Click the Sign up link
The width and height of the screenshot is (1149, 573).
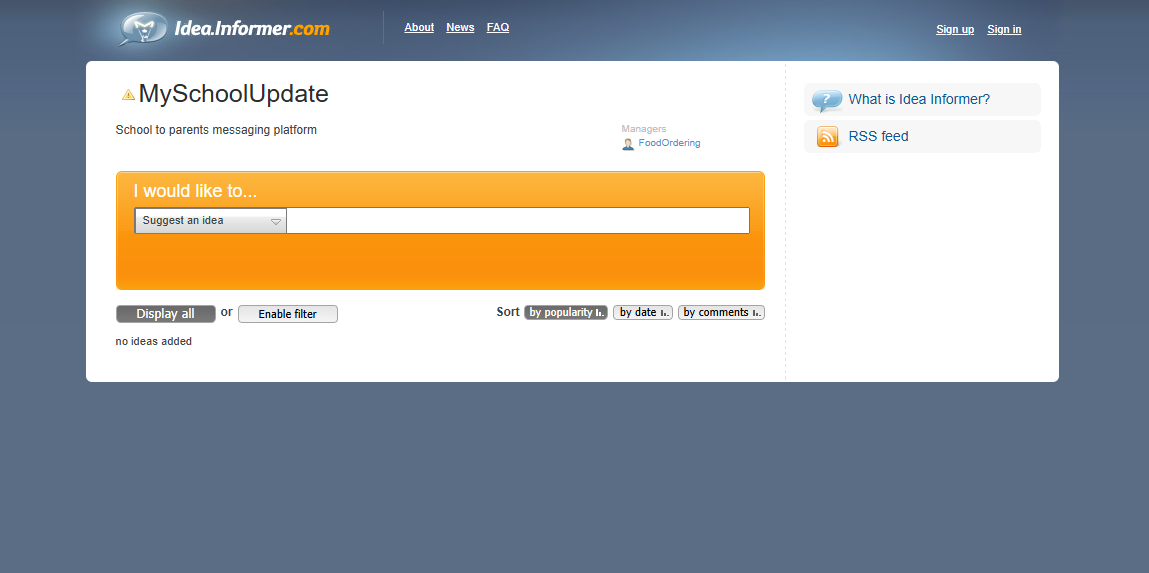tap(955, 29)
